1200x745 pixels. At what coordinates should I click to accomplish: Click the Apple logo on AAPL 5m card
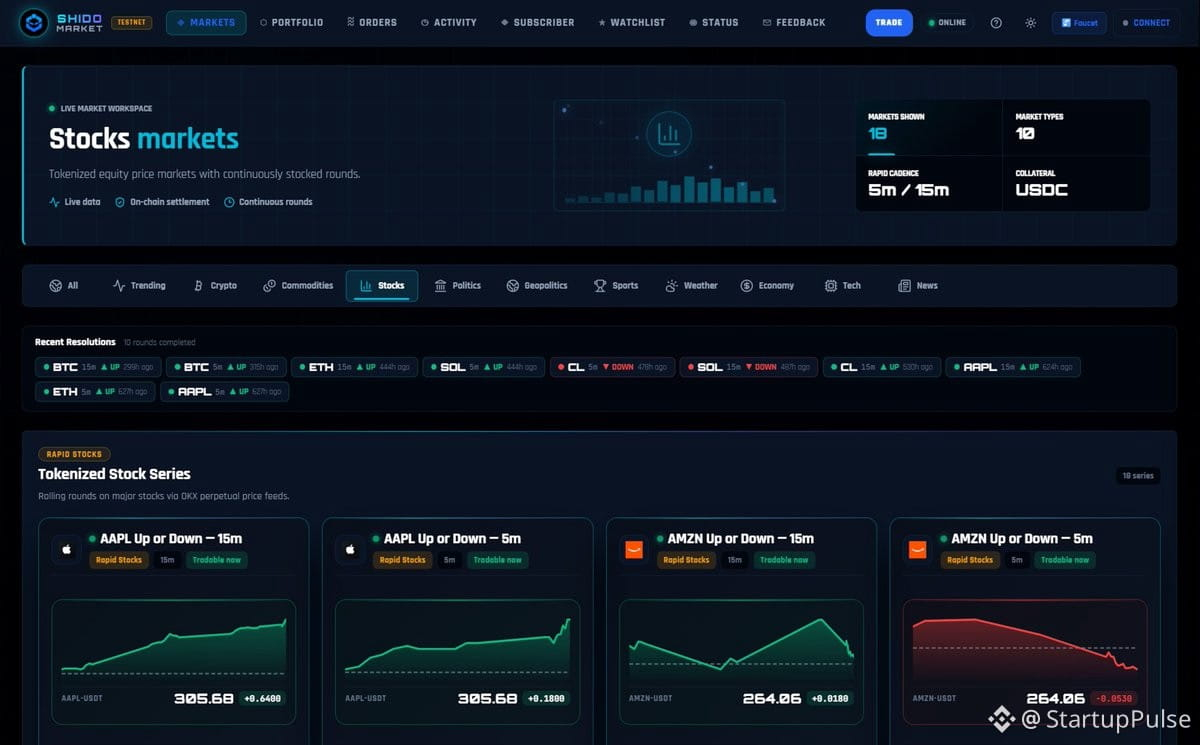[350, 550]
